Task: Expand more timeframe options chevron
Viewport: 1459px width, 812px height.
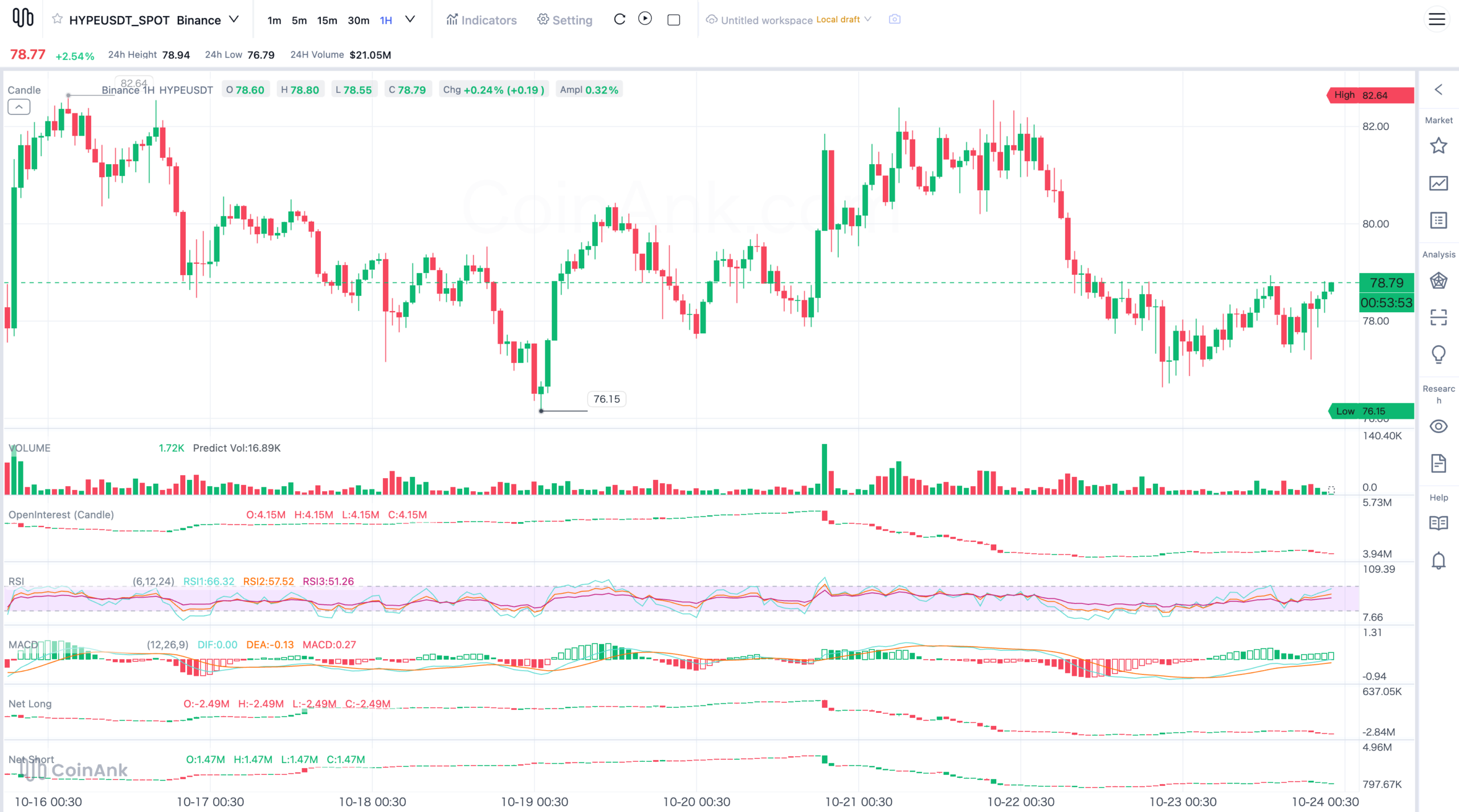Action: [x=410, y=19]
